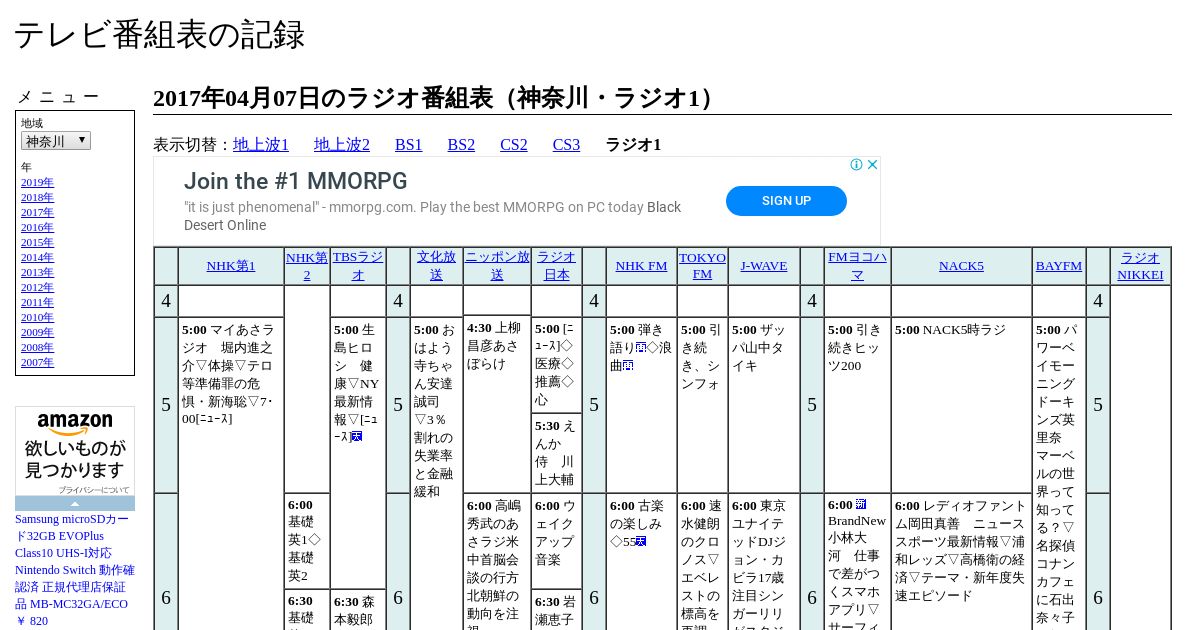Open the 2019年 archive link
The image size is (1200, 630).
coord(37,182)
